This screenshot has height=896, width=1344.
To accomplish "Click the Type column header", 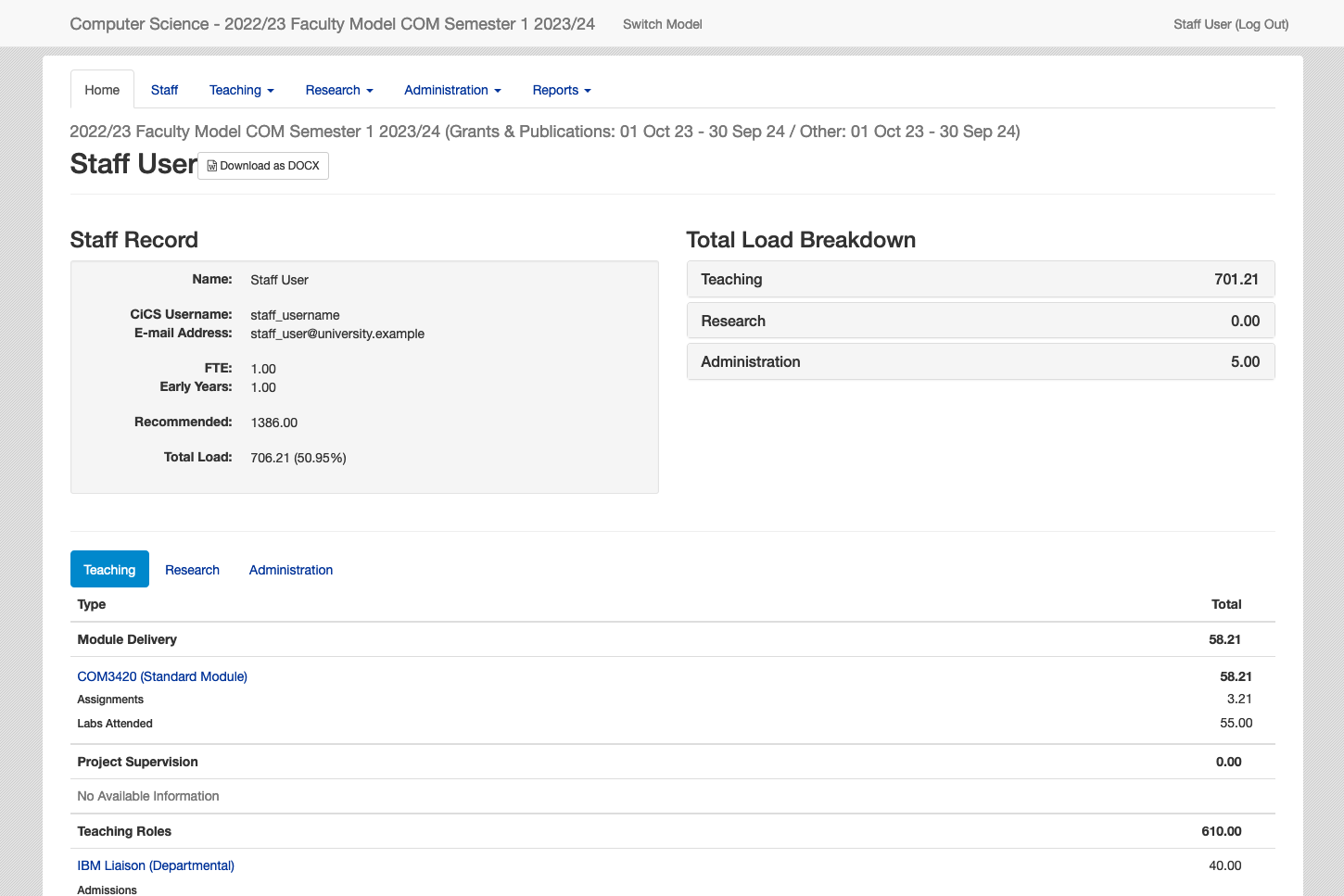I will pos(92,604).
